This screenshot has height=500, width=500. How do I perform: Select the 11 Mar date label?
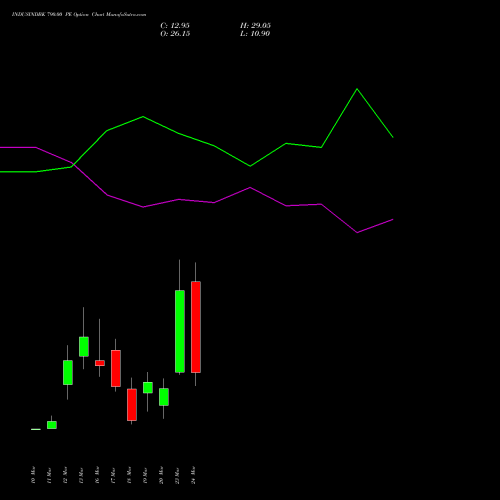(49, 475)
